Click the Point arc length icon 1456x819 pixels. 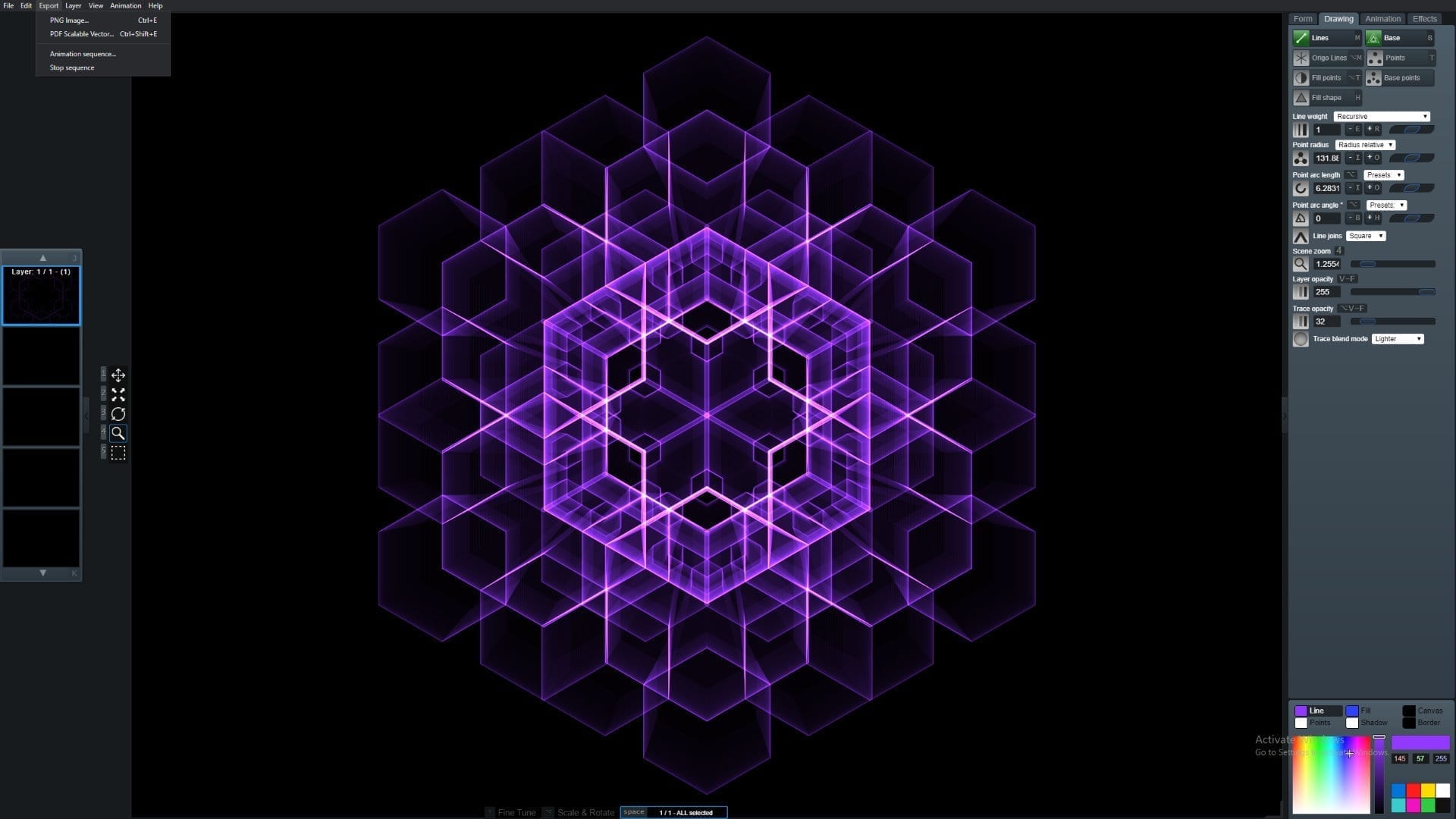(1301, 188)
